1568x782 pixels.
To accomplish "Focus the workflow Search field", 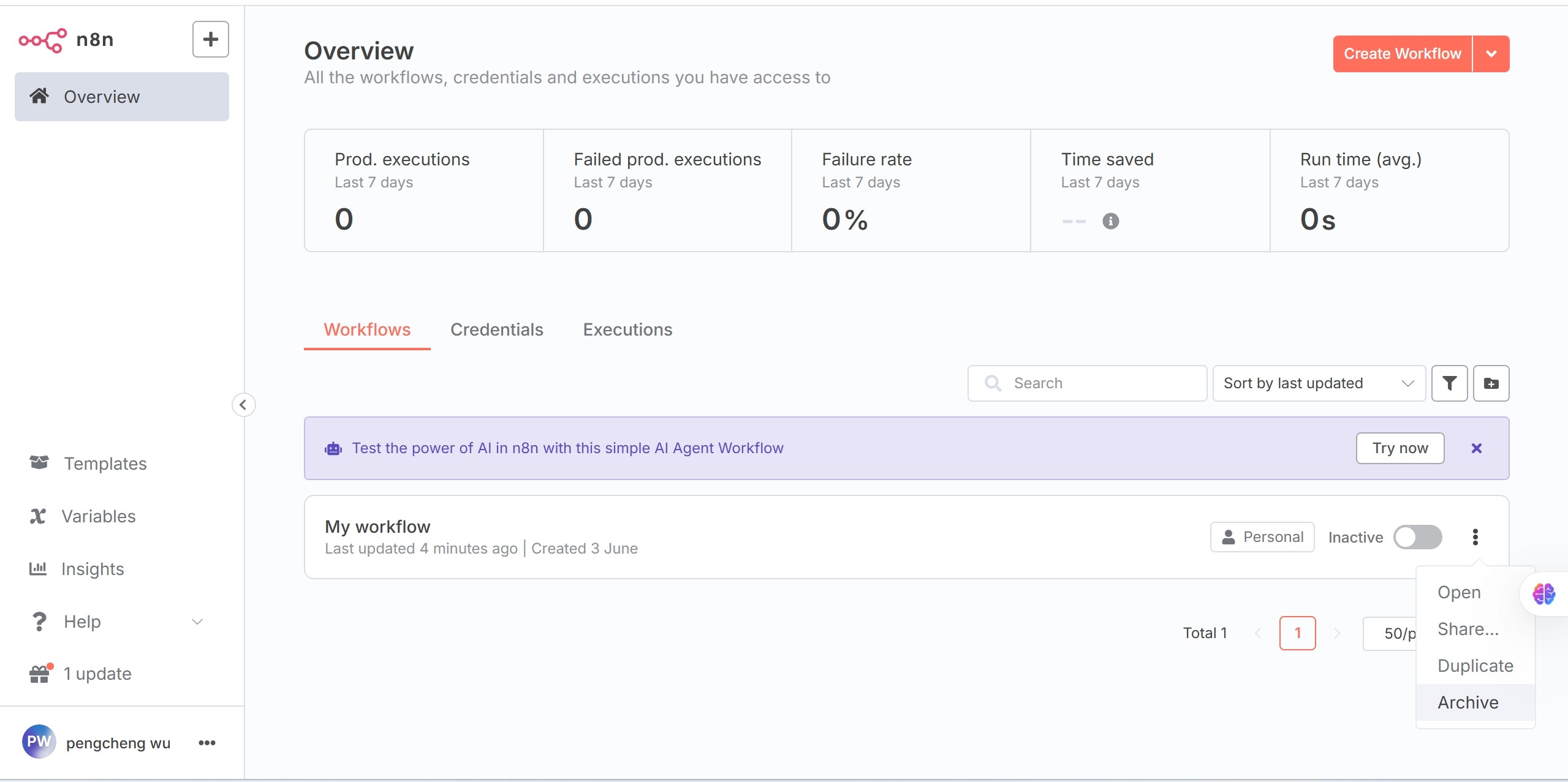I will tap(1087, 383).
